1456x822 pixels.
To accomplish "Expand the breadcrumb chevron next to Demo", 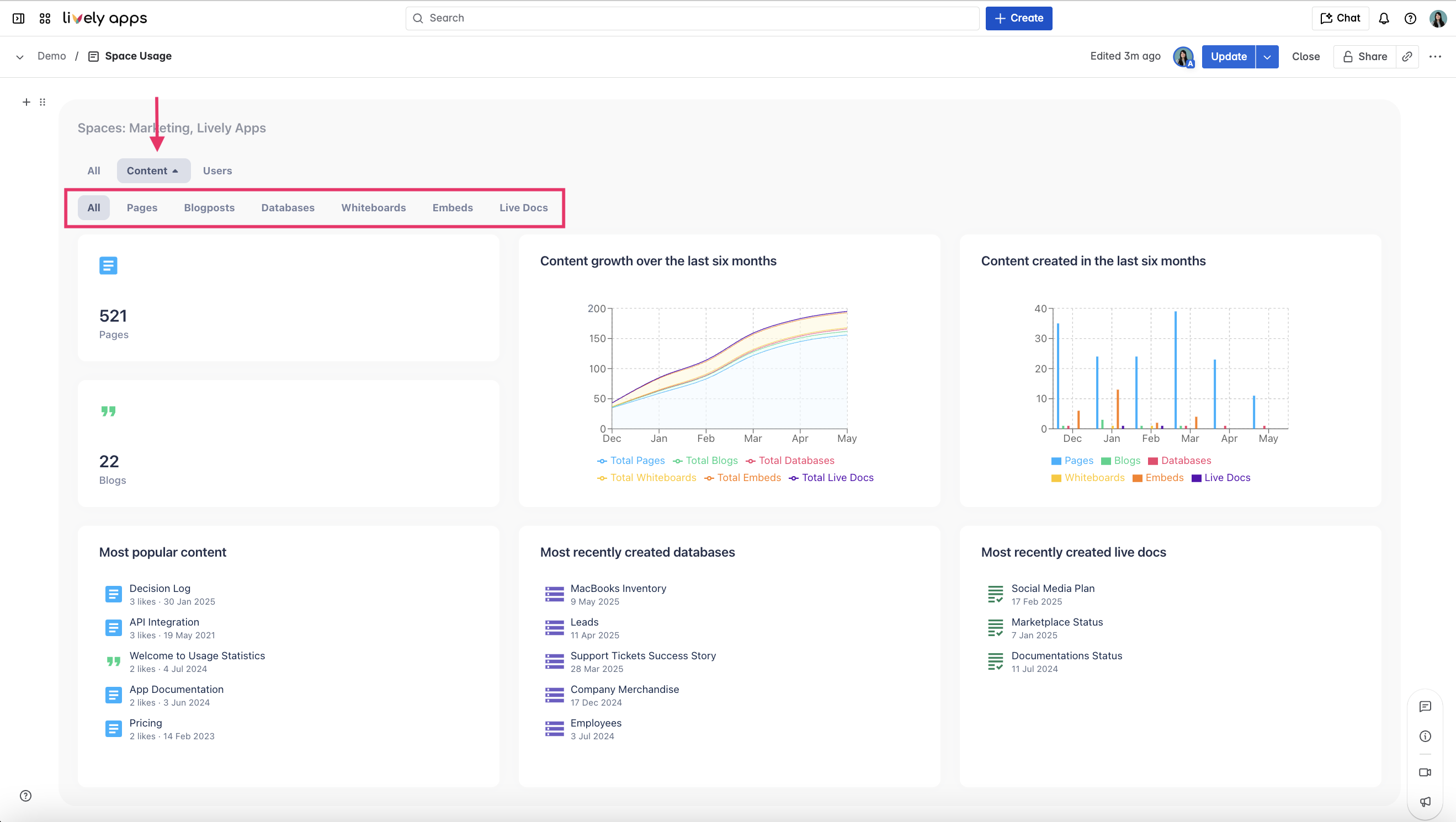I will tap(19, 56).
